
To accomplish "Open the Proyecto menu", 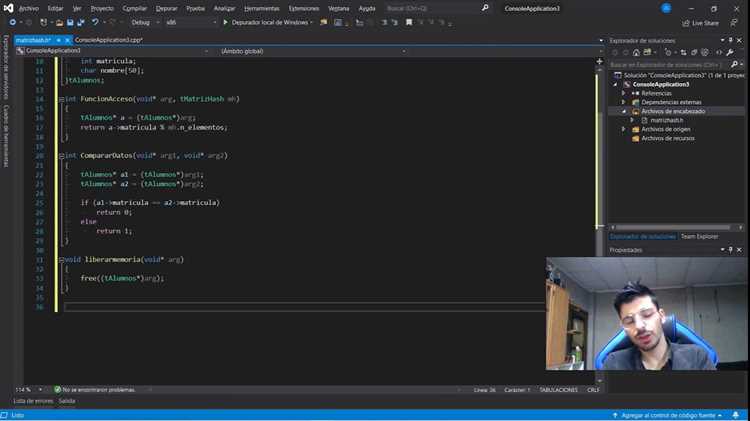I will tap(102, 8).
